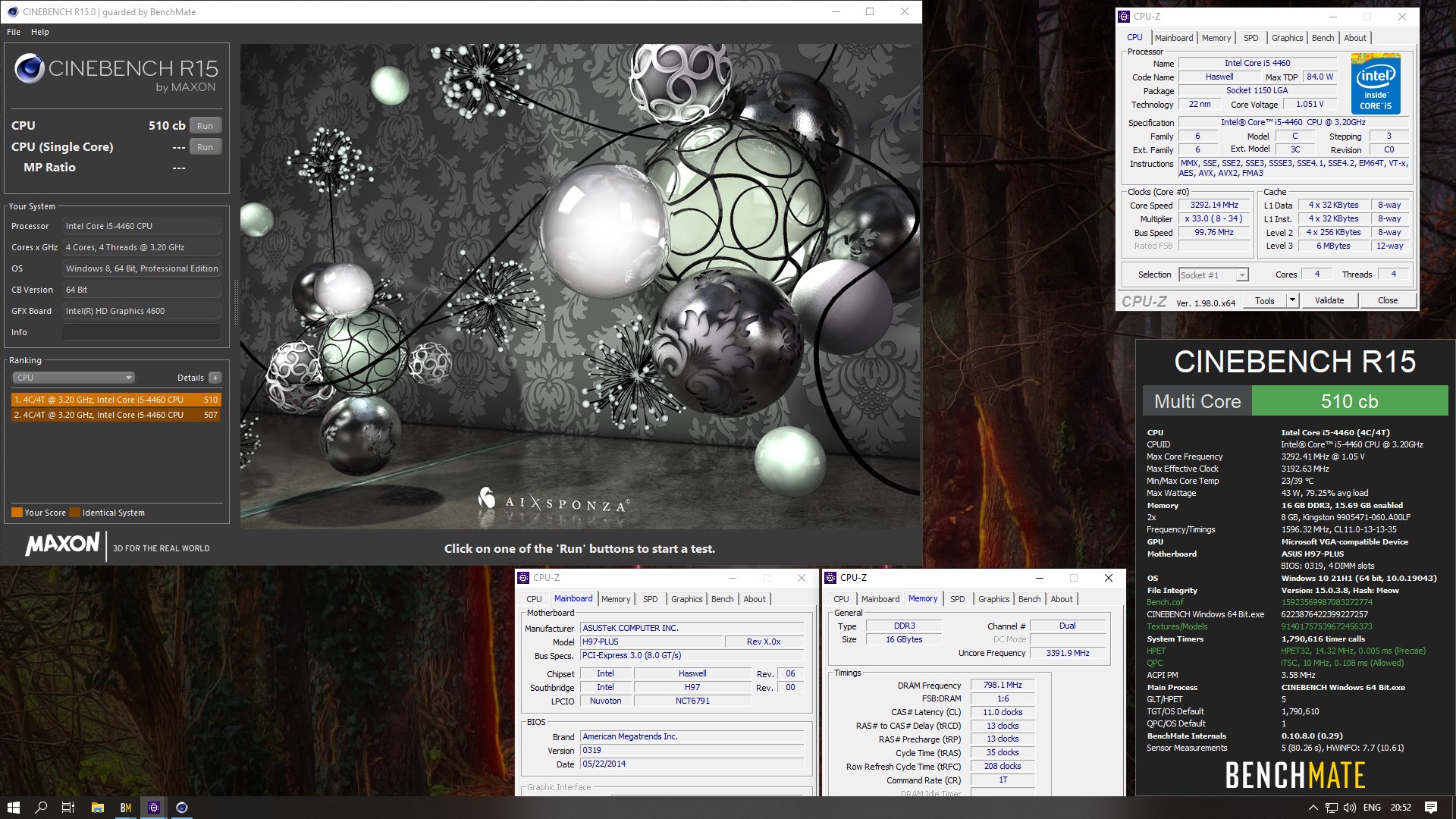Open Bench tab in top CPU-Z
Viewport: 1456px width, 819px height.
point(1323,38)
